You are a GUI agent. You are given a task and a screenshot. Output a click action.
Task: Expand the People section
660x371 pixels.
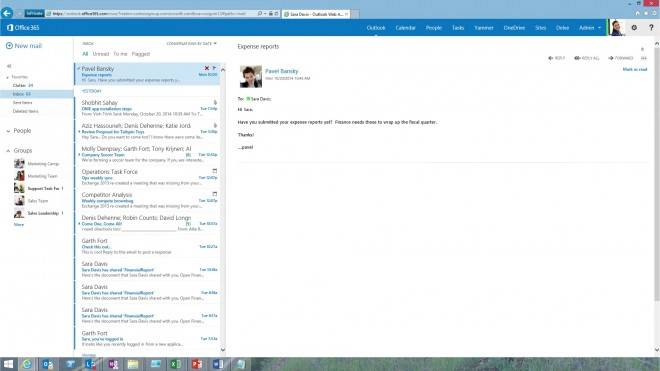[x=8, y=131]
